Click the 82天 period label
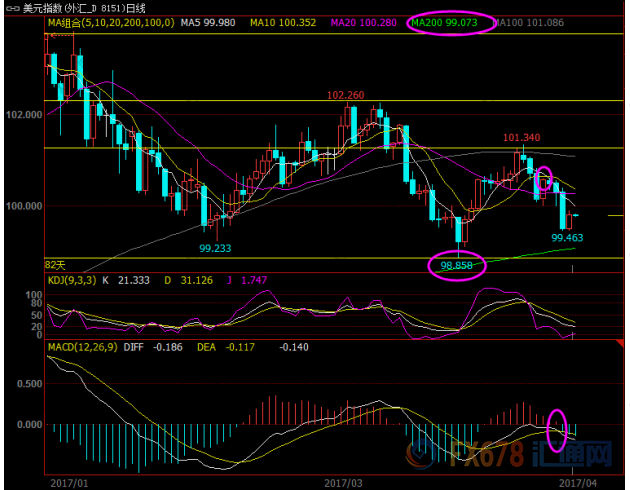The height and width of the screenshot is (490, 630). click(x=55, y=265)
